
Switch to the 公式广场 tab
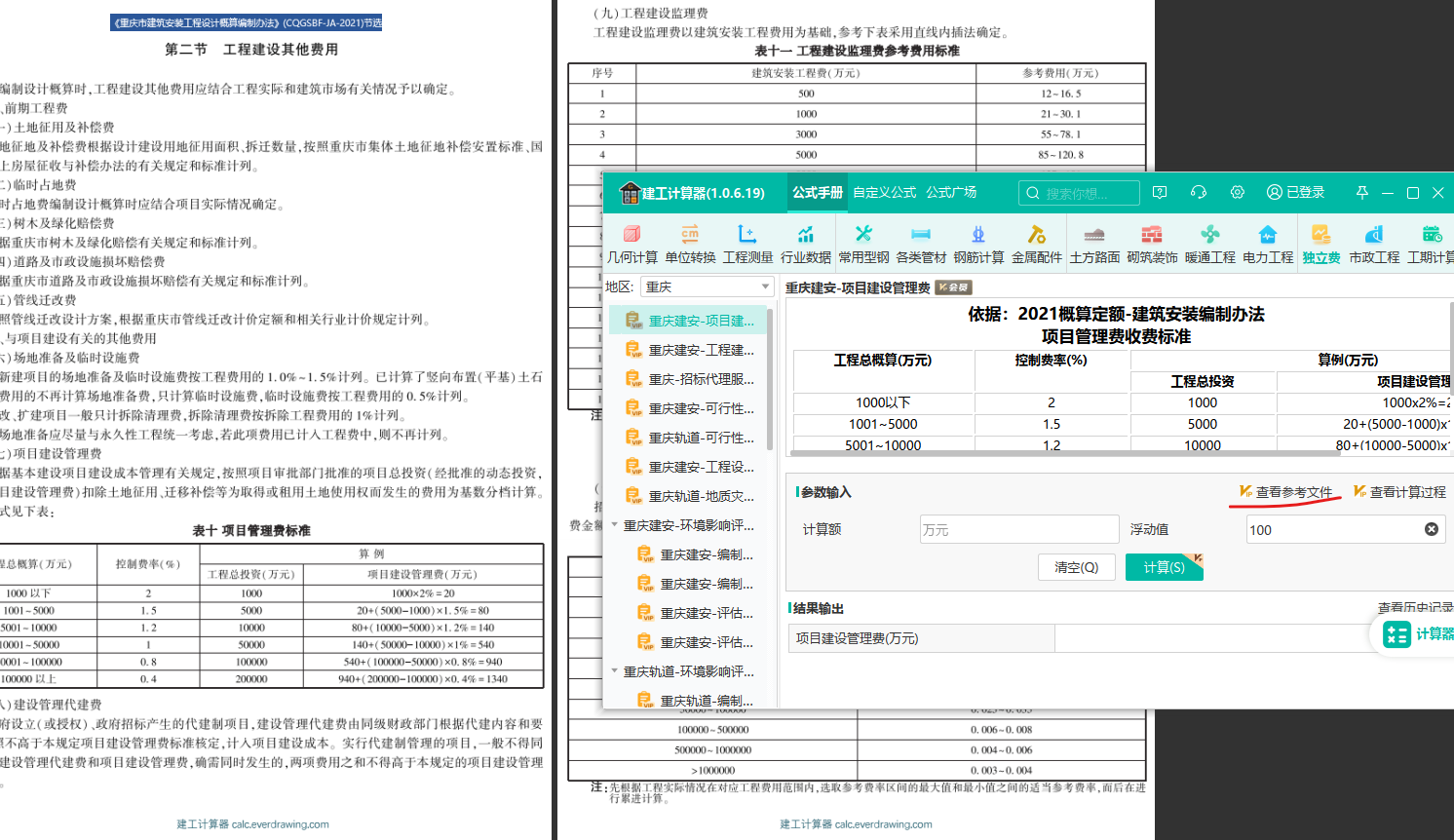point(951,193)
